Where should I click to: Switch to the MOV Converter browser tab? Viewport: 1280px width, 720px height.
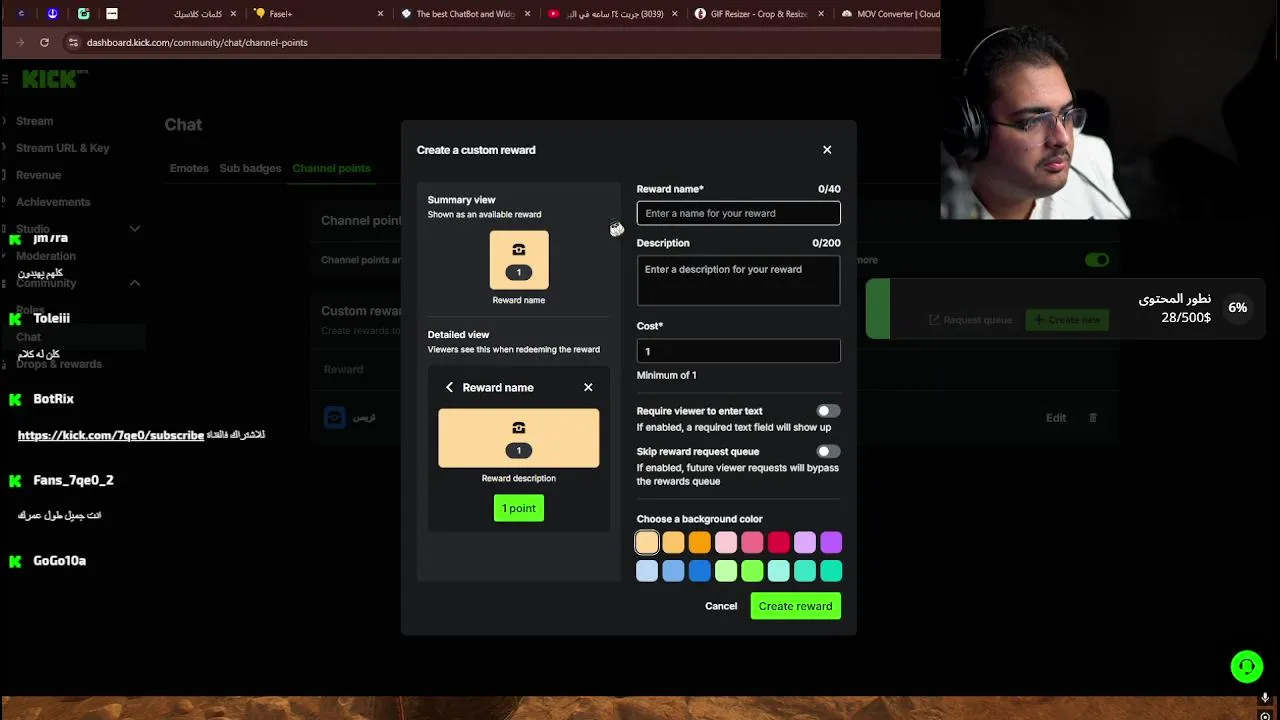coord(887,14)
